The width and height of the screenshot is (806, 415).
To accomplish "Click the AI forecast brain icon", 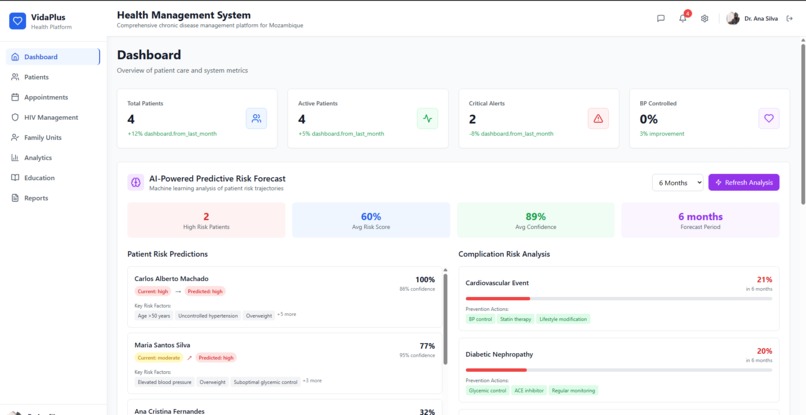I will tap(136, 182).
